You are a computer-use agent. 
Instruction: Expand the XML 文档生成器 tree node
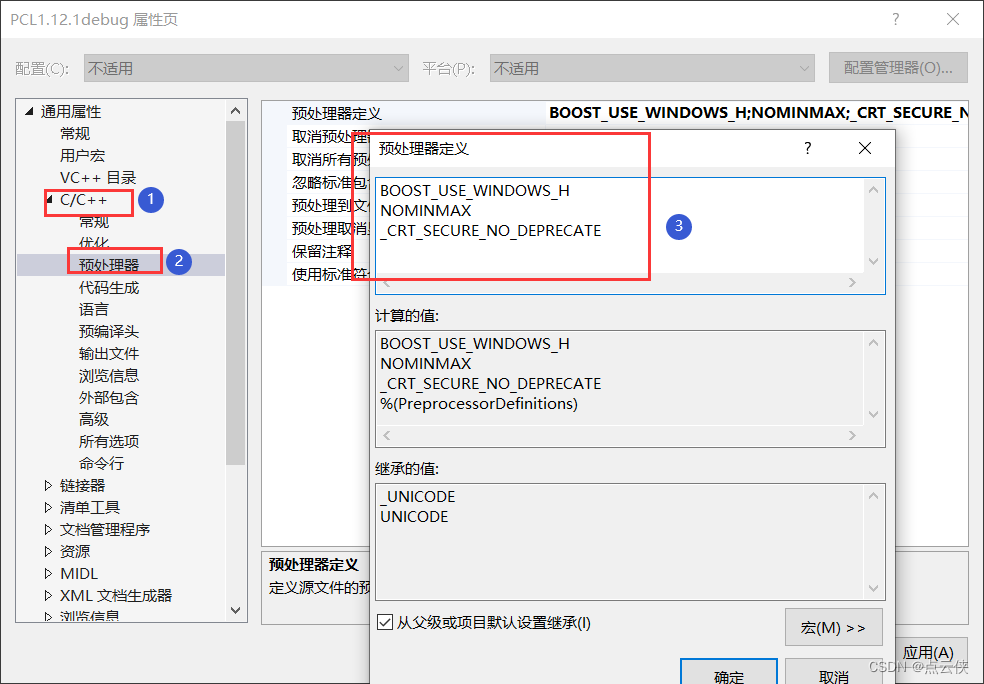click(48, 595)
